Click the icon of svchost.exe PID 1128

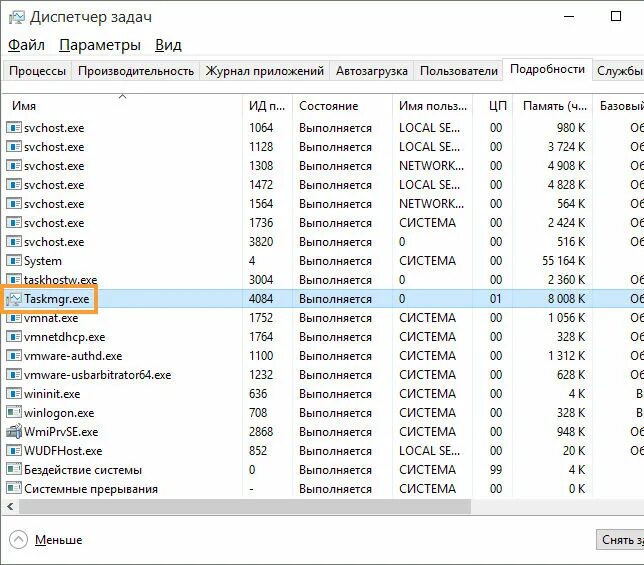[x=14, y=147]
